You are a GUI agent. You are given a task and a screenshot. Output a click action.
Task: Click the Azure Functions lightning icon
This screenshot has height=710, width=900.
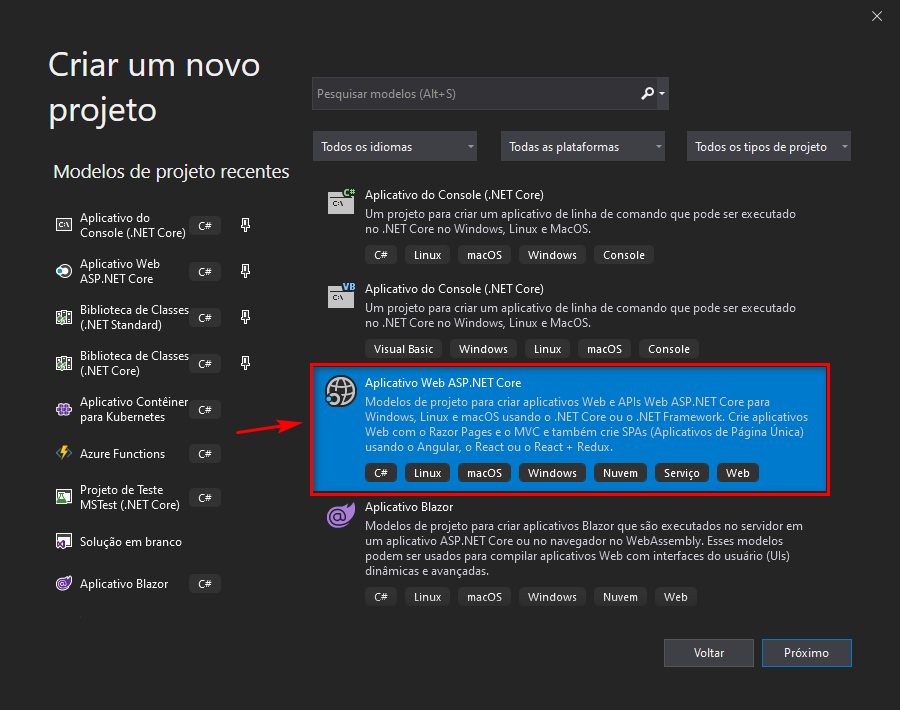[x=63, y=453]
